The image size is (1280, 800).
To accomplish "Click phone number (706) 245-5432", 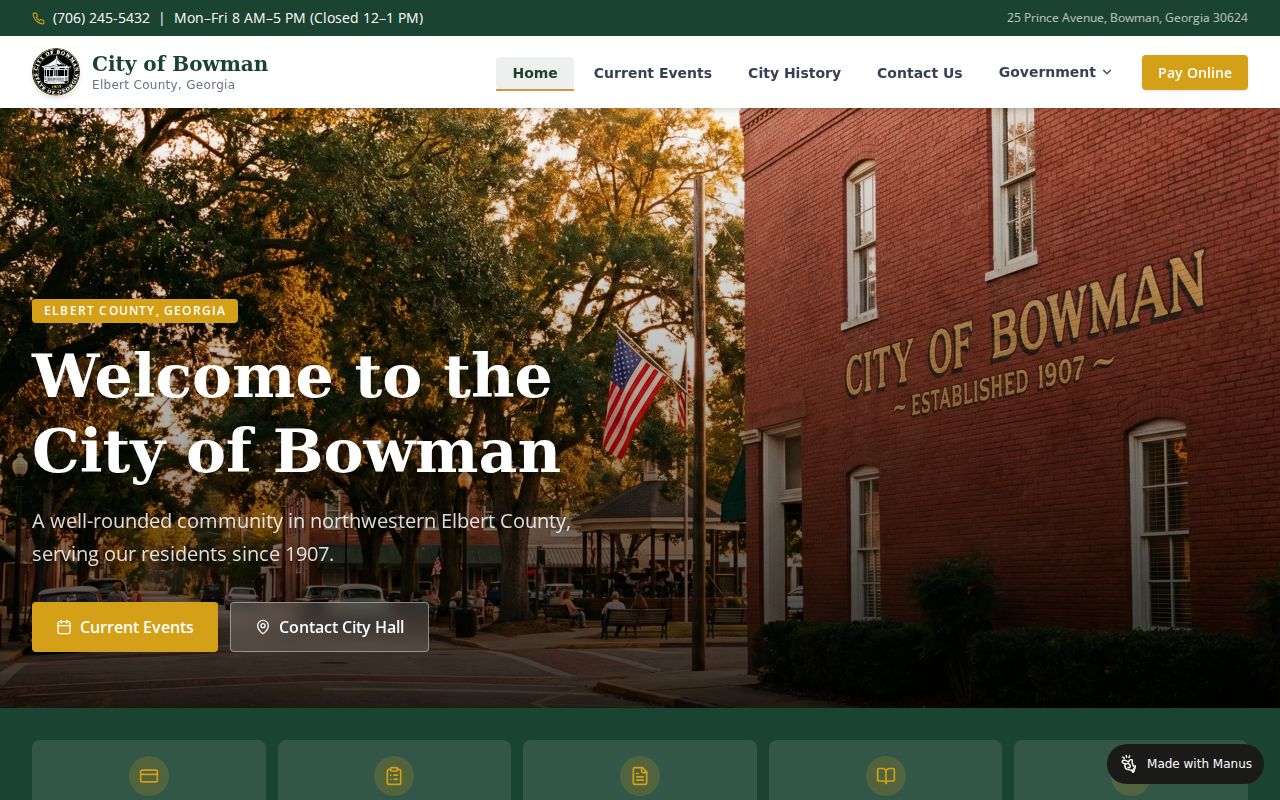I will 101,18.
